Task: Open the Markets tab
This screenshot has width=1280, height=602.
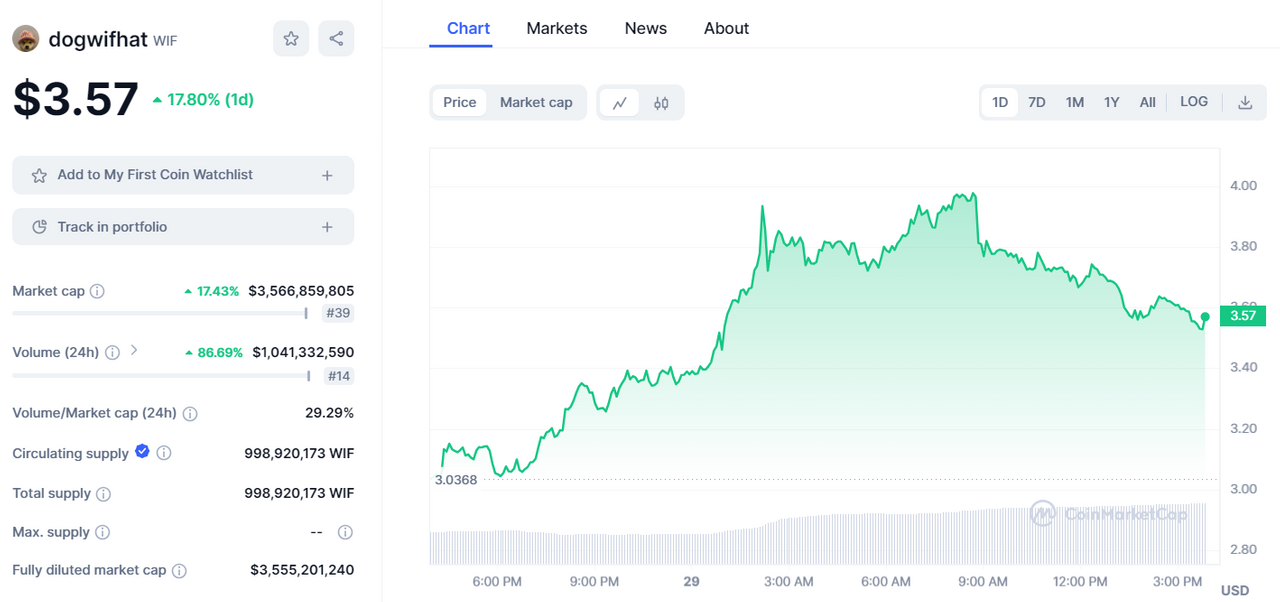Action: [557, 28]
